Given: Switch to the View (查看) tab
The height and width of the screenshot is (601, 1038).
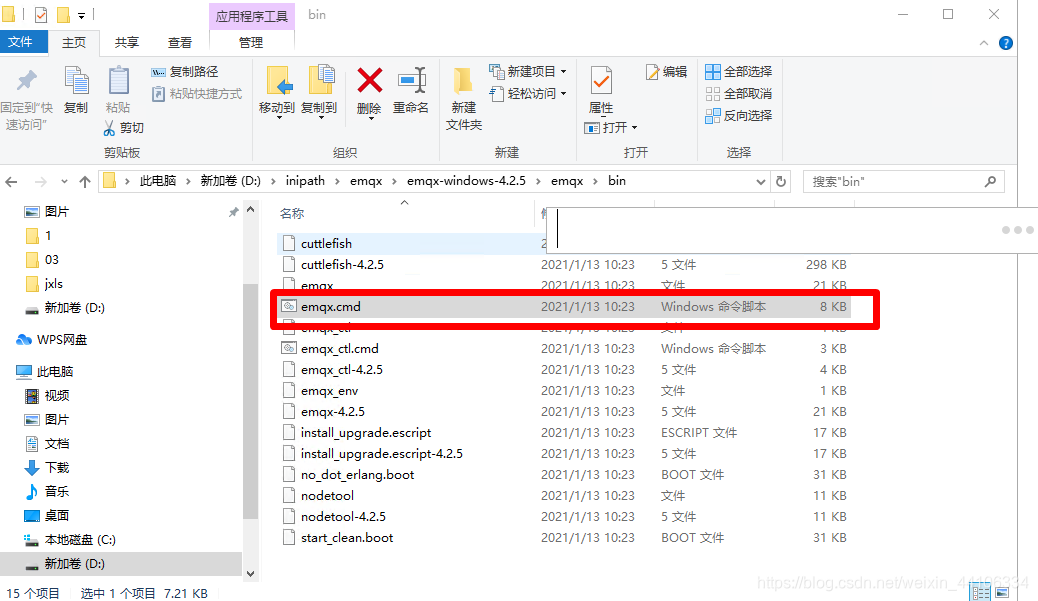Looking at the screenshot, I should pos(179,42).
